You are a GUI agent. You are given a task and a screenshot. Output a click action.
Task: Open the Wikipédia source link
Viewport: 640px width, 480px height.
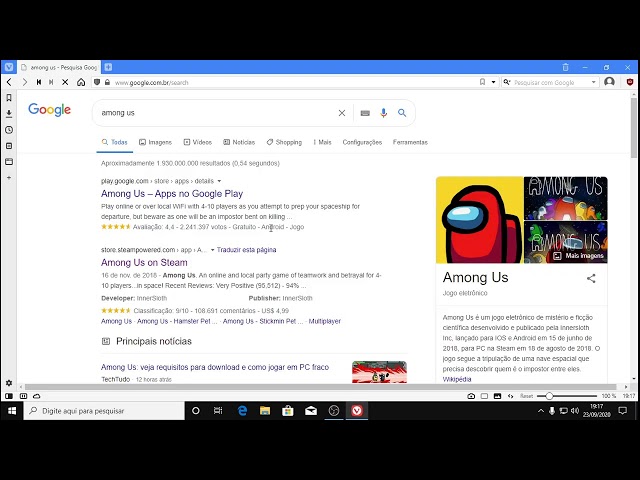457,379
